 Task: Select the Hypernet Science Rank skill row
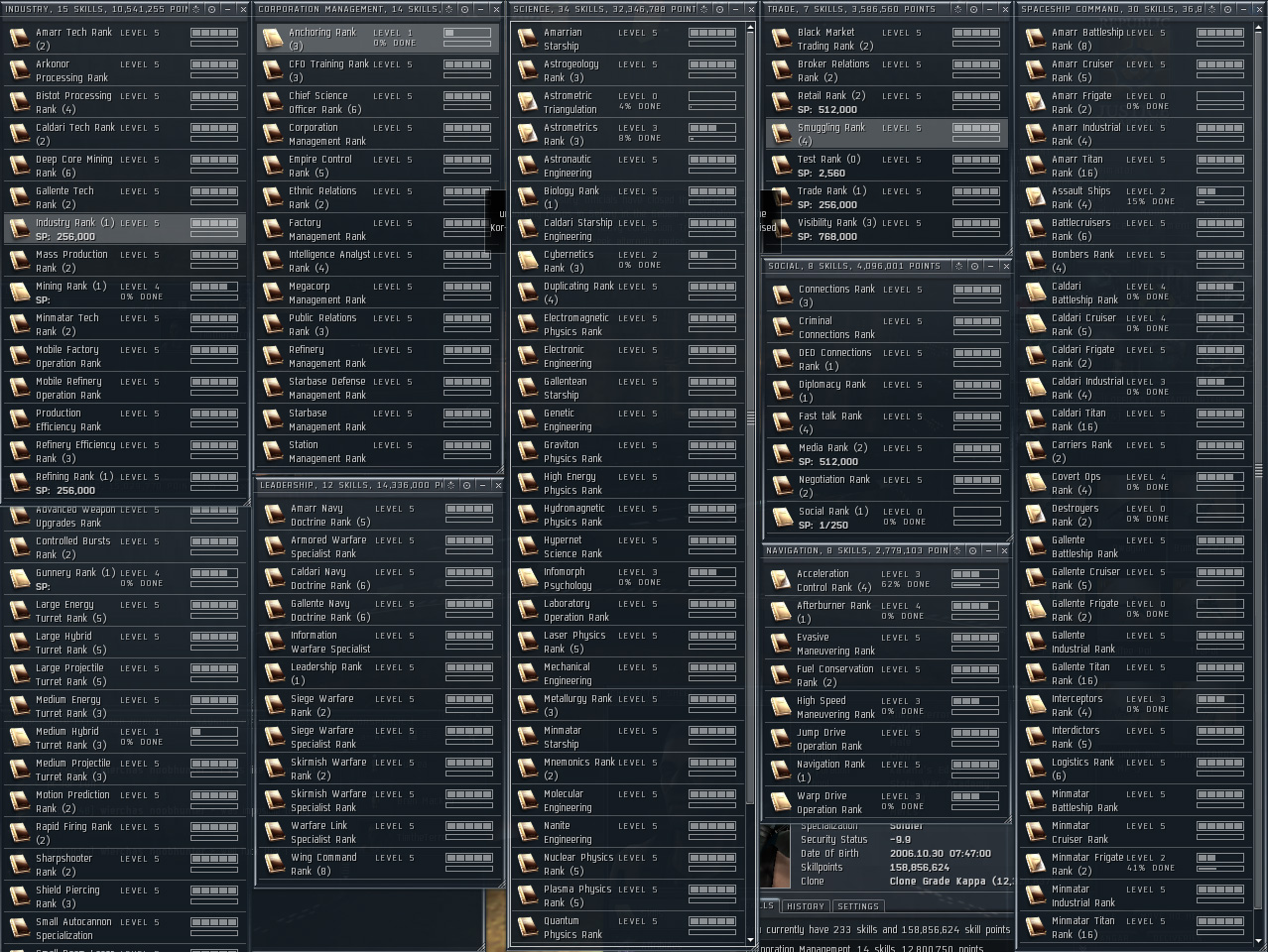pyautogui.click(x=629, y=546)
